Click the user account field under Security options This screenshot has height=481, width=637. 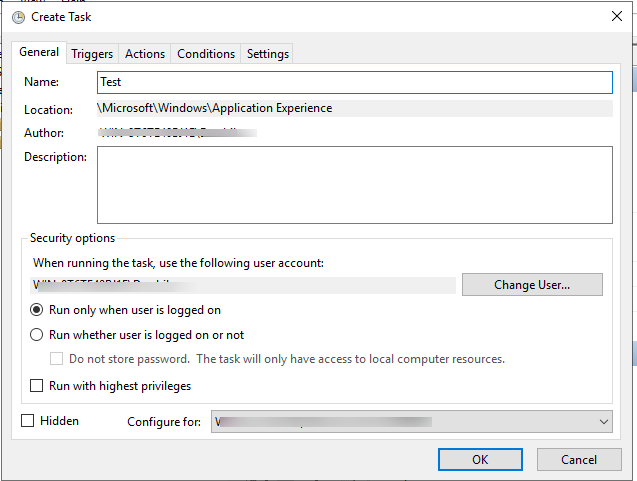click(243, 285)
